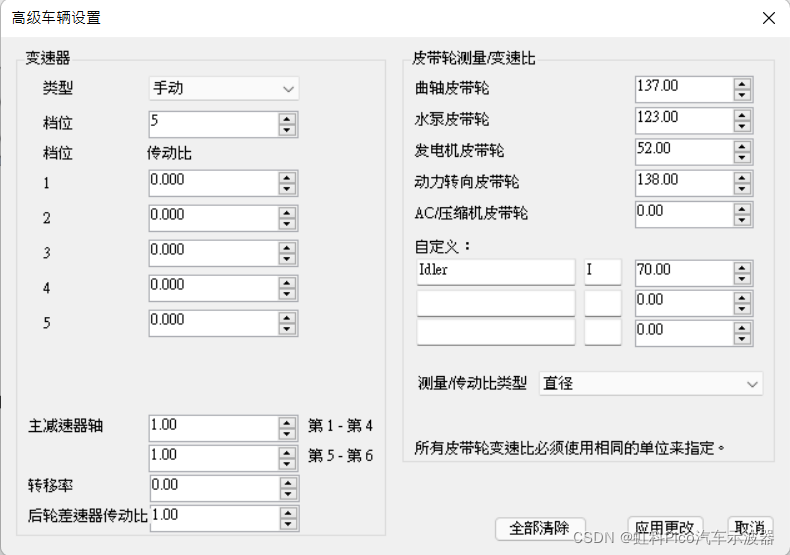The height and width of the screenshot is (555, 790).
Task: Decrease the 转移率 value
Action: [288, 494]
